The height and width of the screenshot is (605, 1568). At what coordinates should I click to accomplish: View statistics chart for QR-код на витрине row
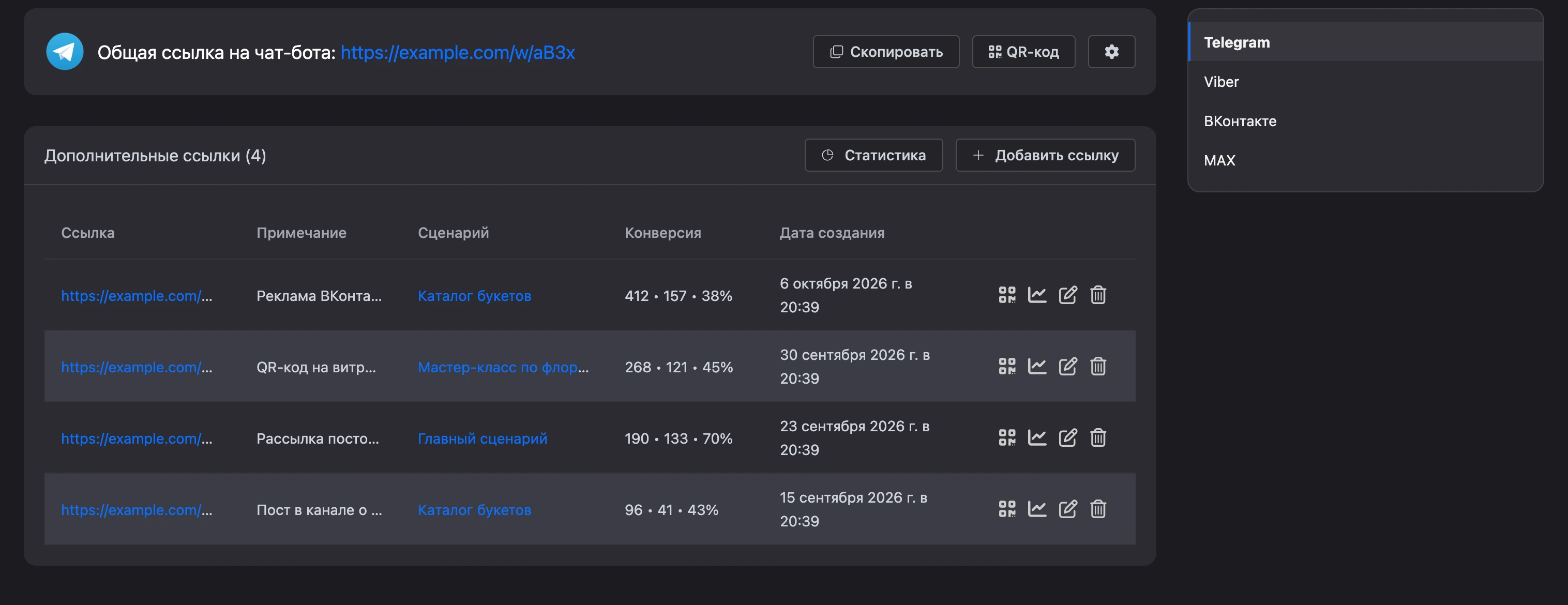point(1037,367)
